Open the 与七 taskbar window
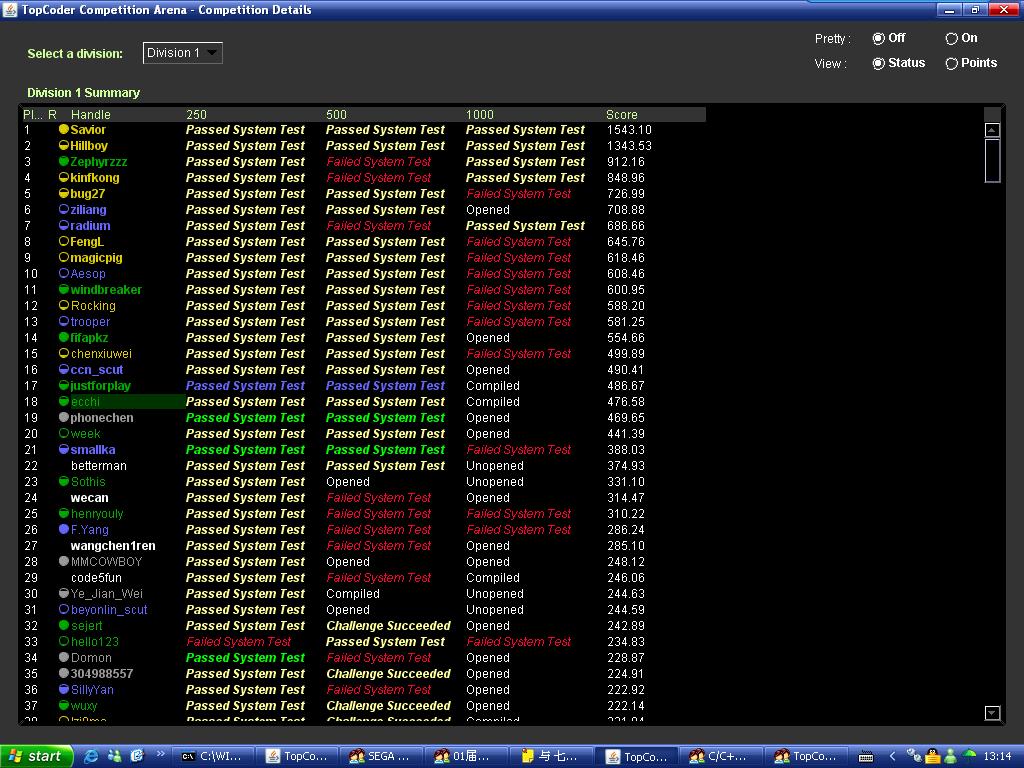 click(552, 756)
